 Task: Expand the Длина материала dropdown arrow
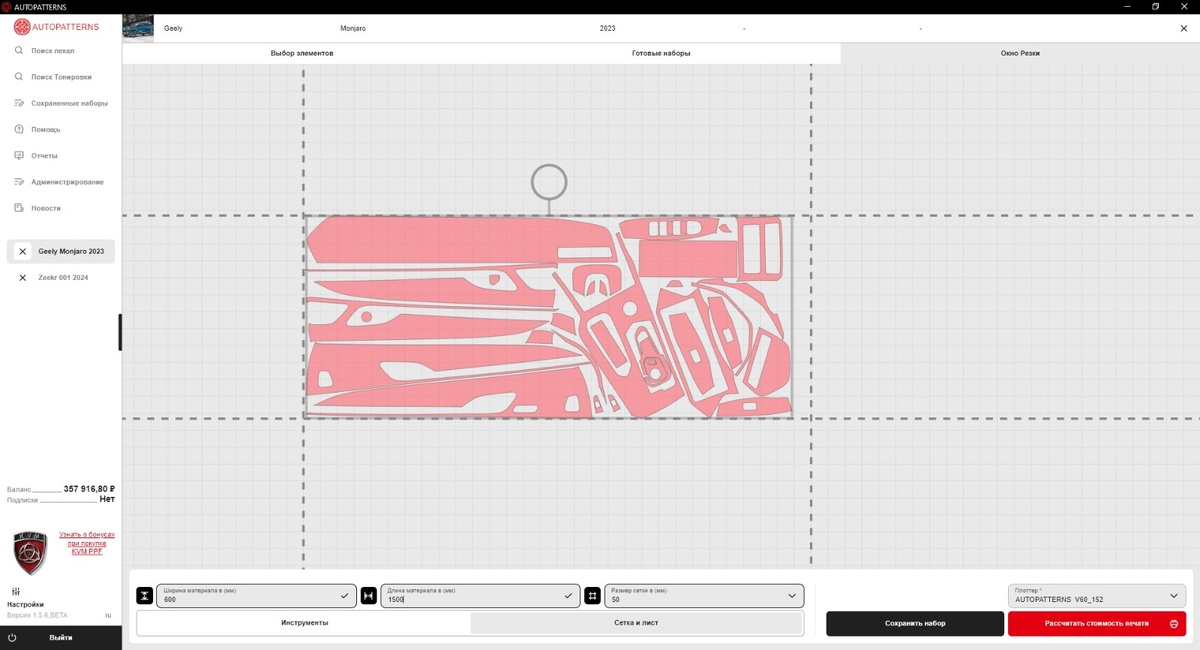pyautogui.click(x=568, y=596)
